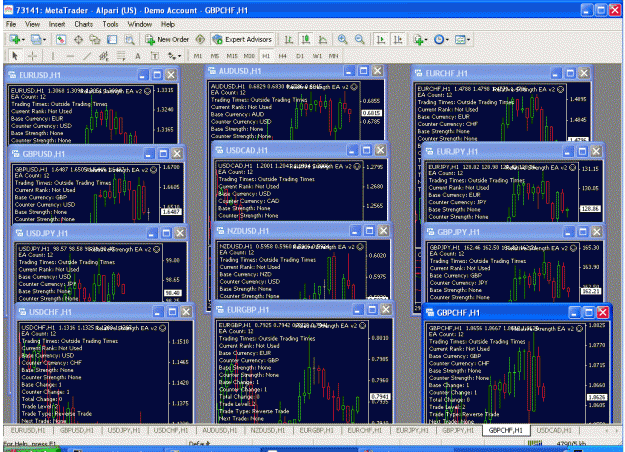Expand the Templates dropdown arrow

pos(468,40)
